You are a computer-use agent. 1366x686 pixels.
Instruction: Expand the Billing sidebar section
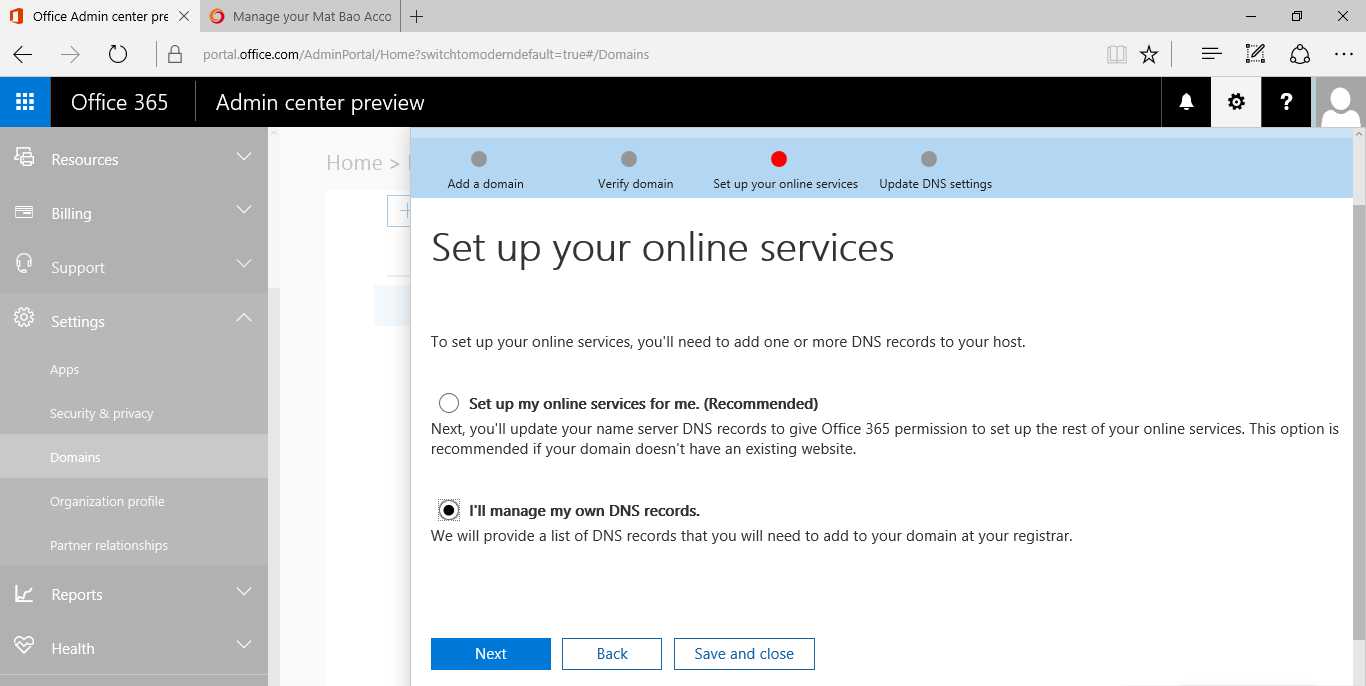point(134,213)
